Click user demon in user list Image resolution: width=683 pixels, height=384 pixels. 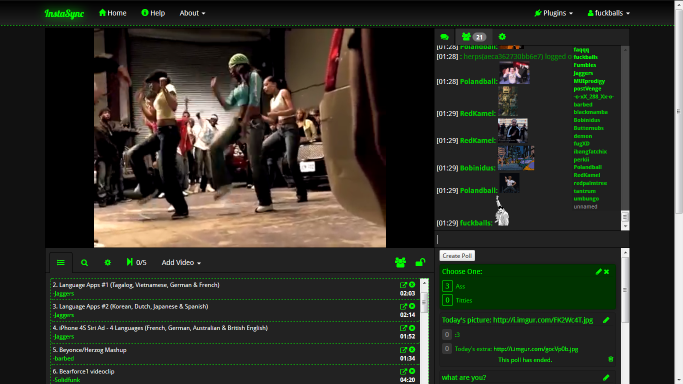(x=583, y=136)
